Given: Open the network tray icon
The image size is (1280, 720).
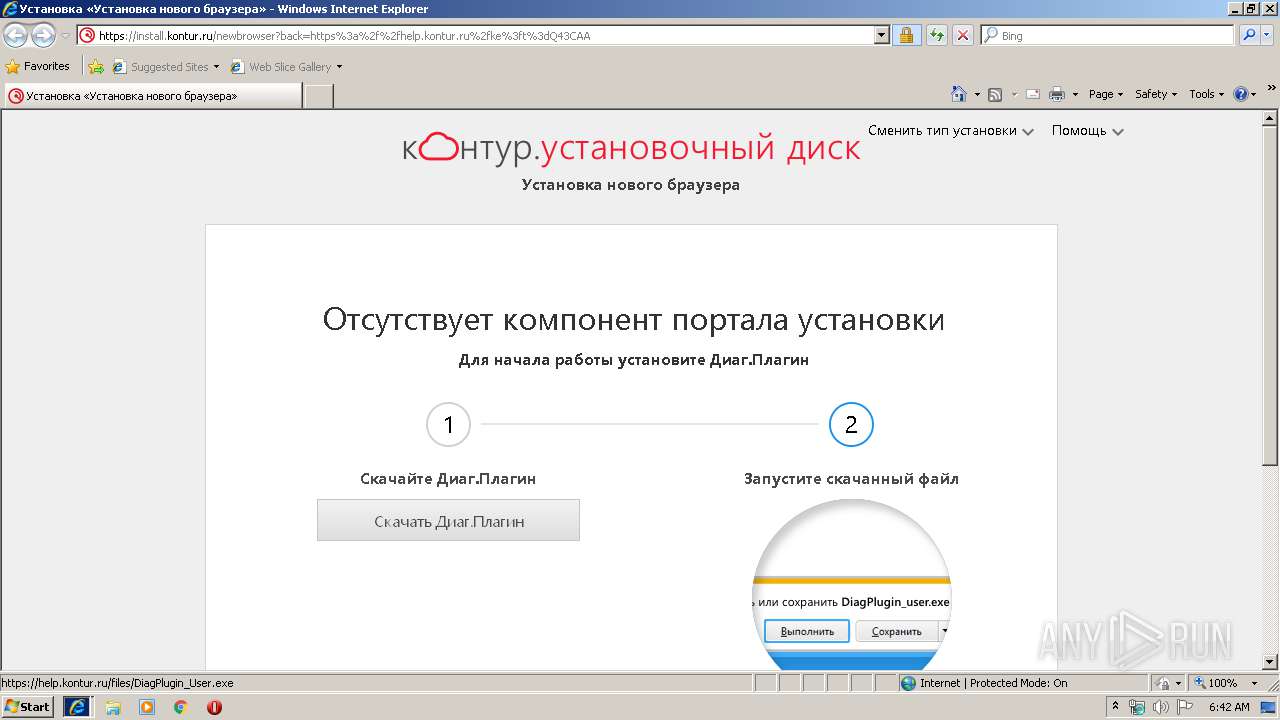Looking at the screenshot, I should (1137, 707).
